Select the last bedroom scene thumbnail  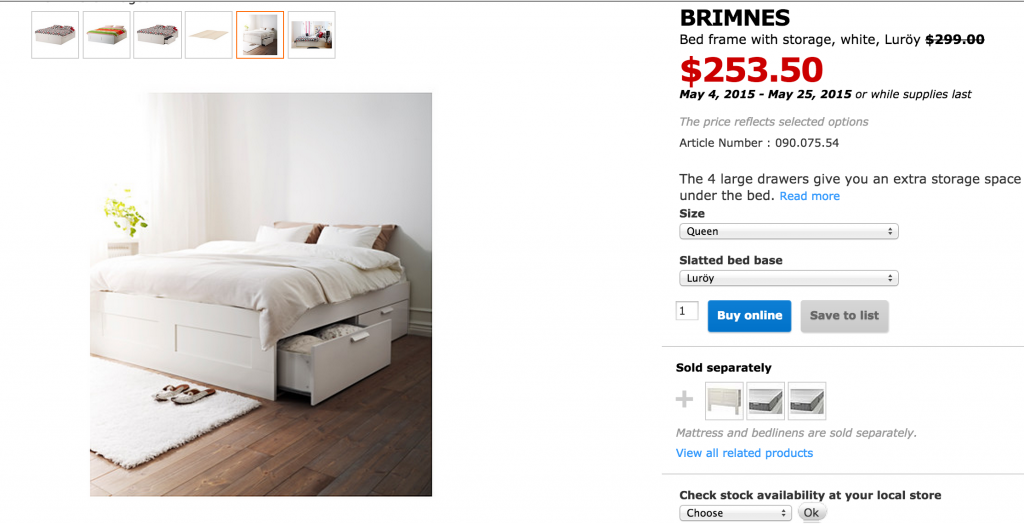coord(312,35)
